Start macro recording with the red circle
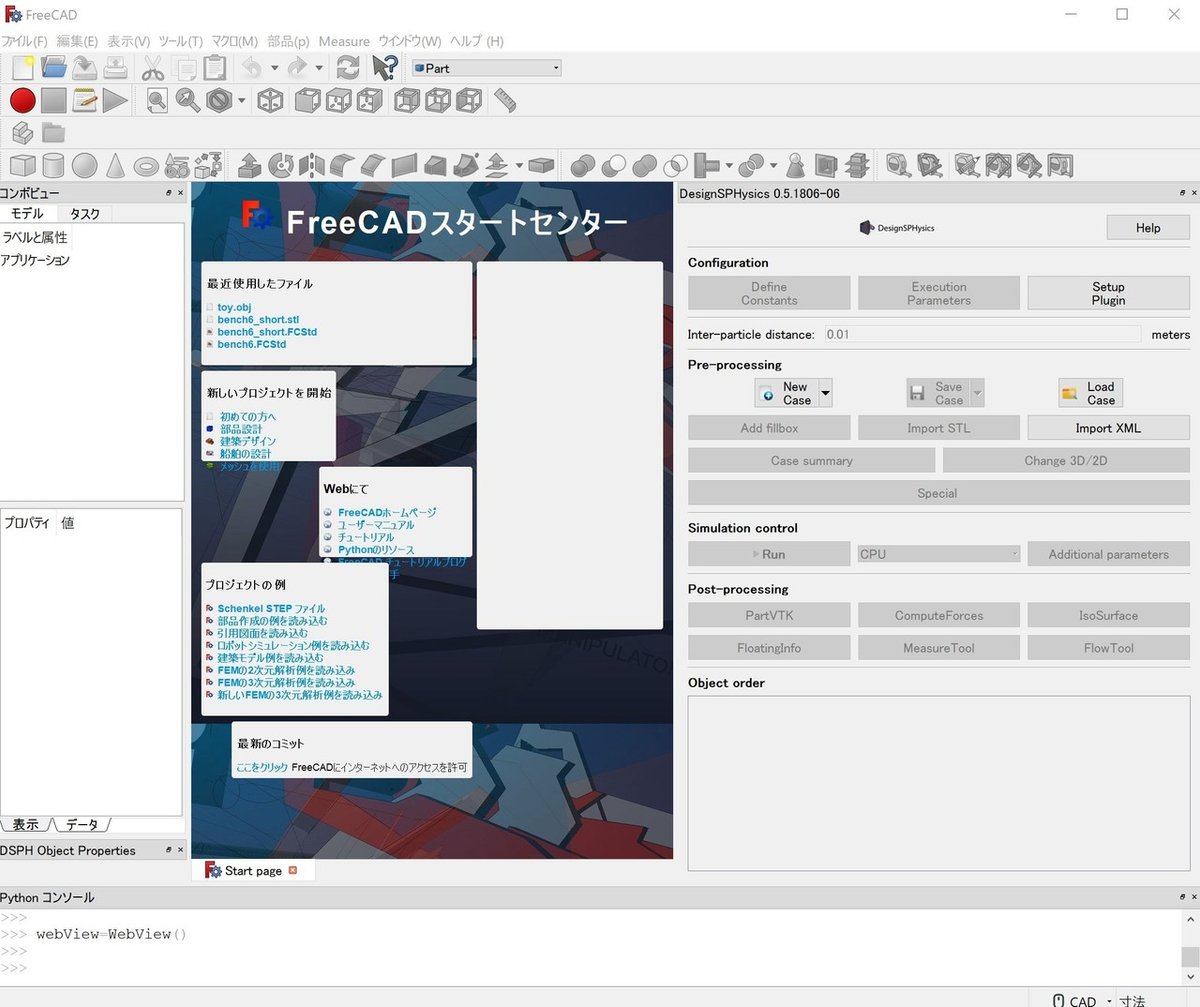The image size is (1200, 1007). point(23,100)
